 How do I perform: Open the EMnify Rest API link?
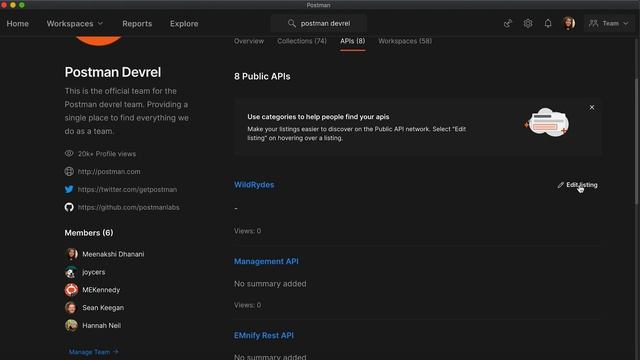264,336
